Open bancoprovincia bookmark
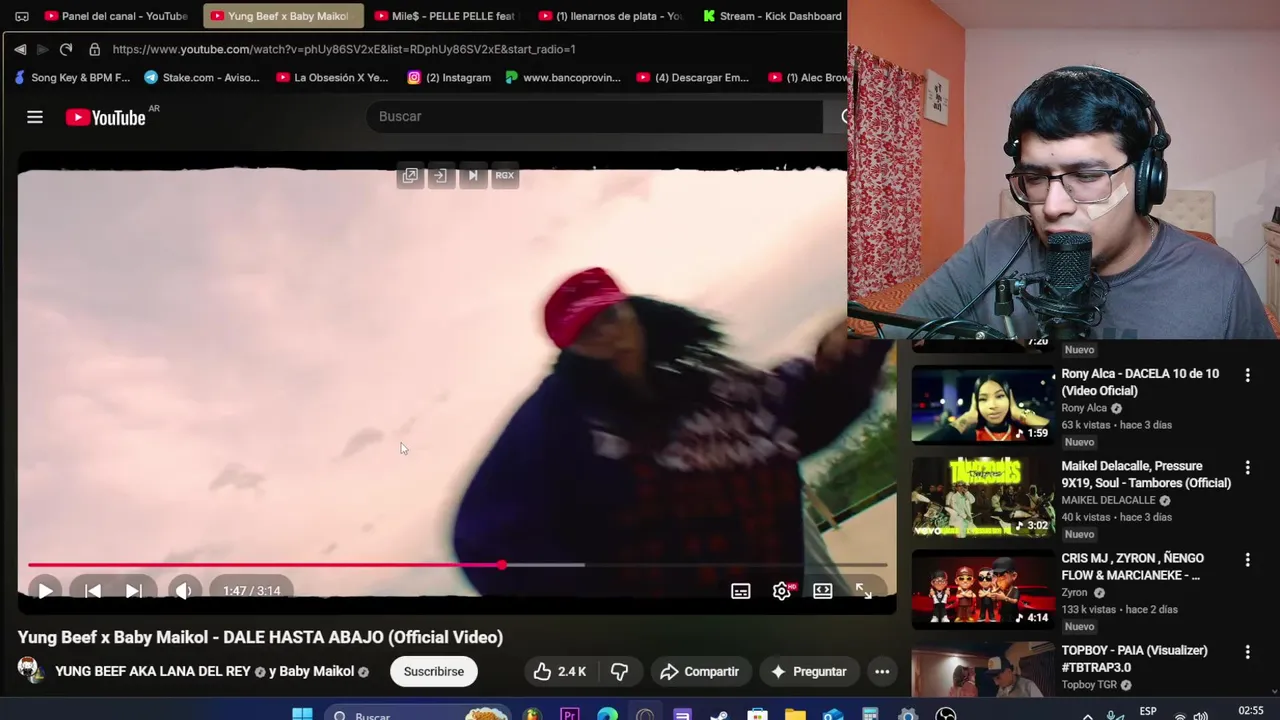This screenshot has width=1280, height=720. [563, 77]
